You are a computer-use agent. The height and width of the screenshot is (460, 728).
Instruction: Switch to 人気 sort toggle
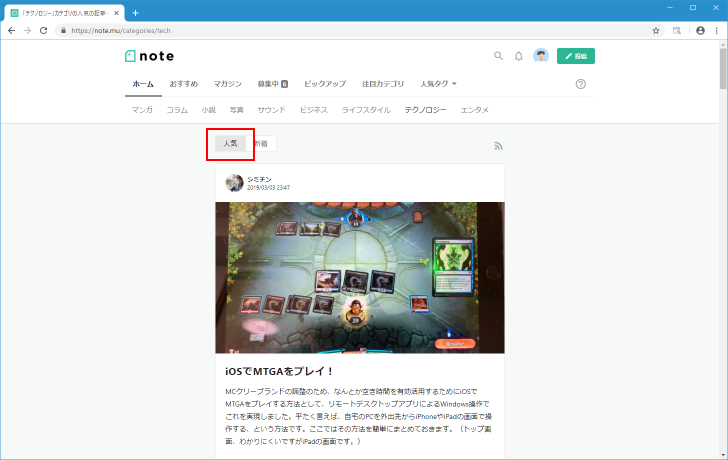click(x=230, y=143)
